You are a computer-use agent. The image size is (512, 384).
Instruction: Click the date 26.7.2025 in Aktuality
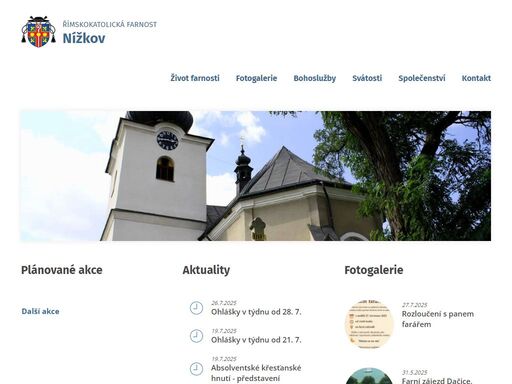tap(224, 303)
